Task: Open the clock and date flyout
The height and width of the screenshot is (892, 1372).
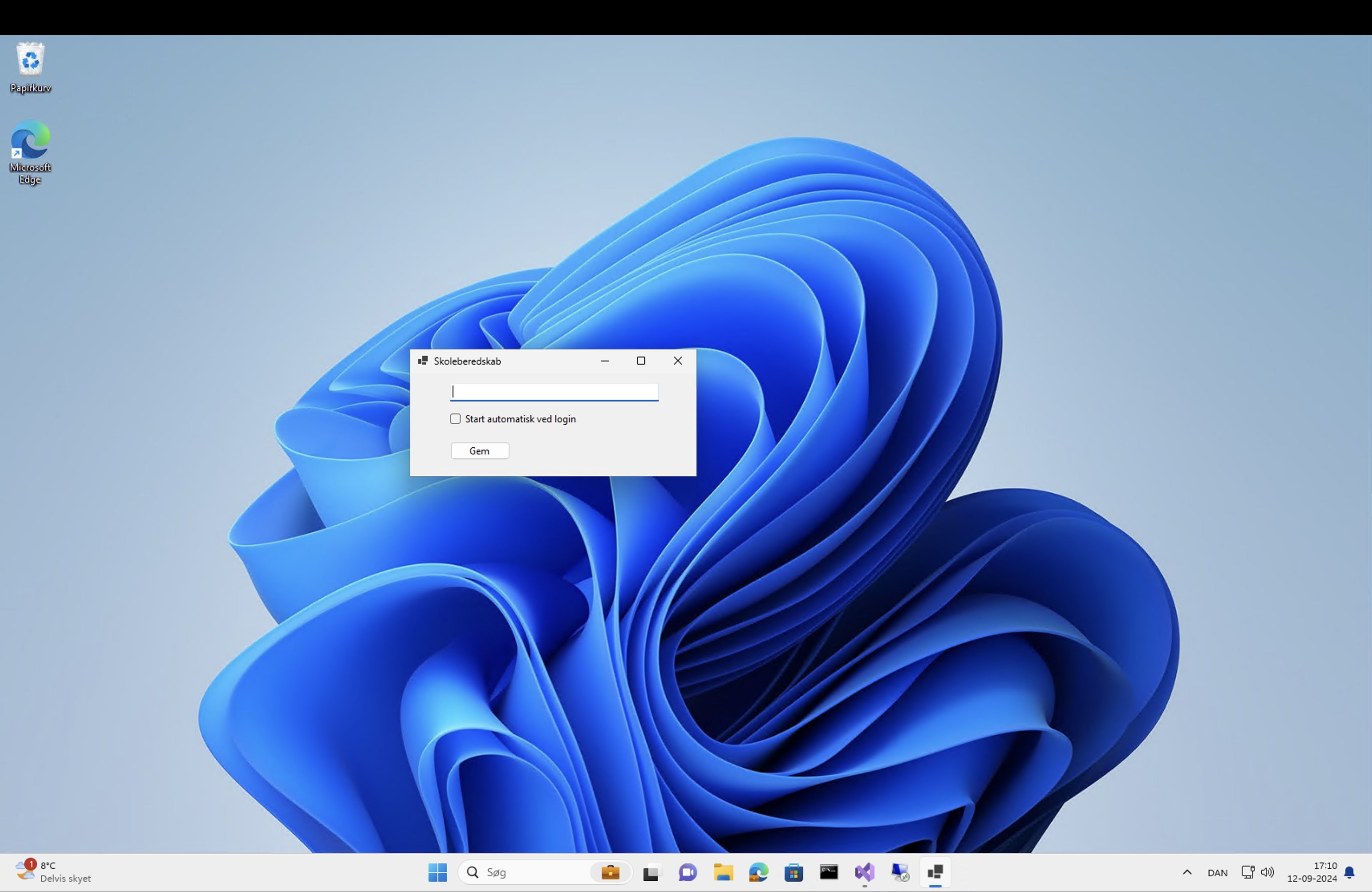Action: [x=1311, y=872]
